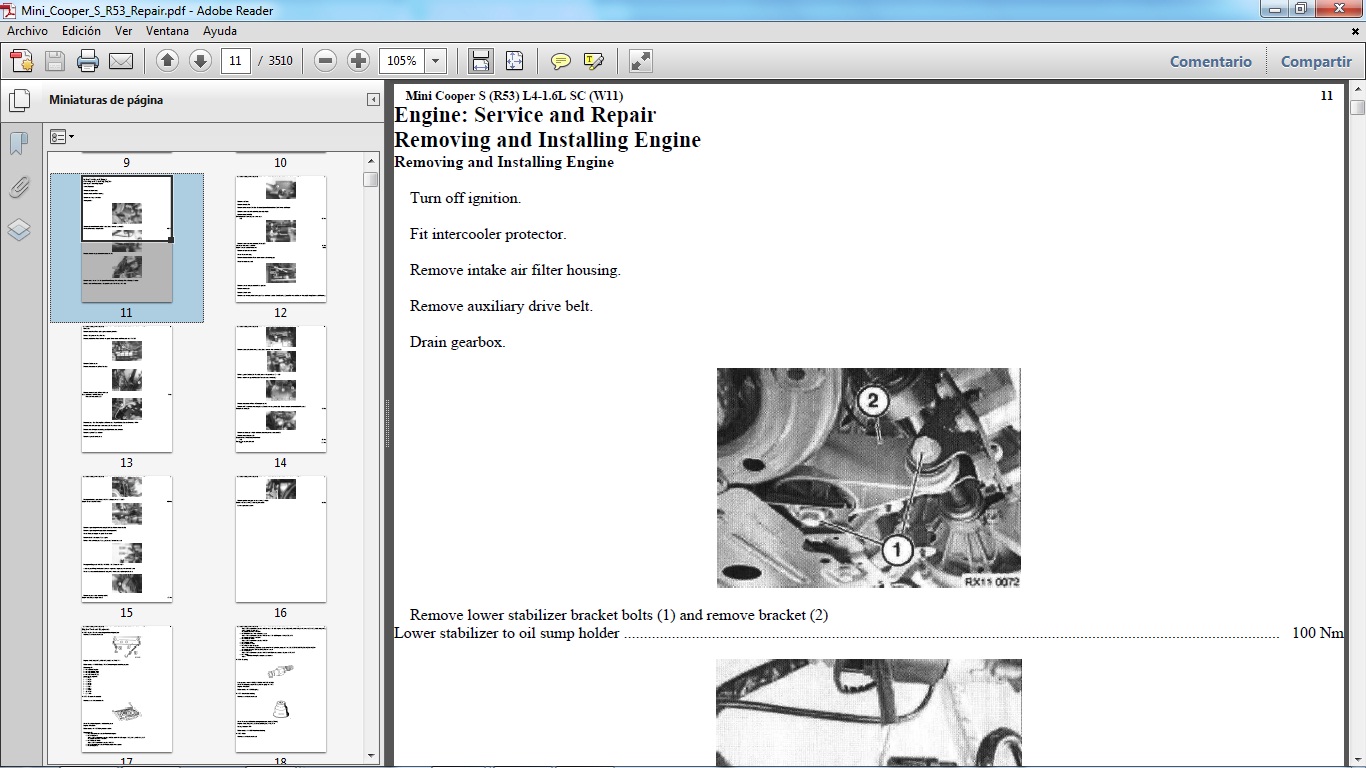Collapse the Miniaturas de página panel
Image resolution: width=1366 pixels, height=768 pixels.
point(373,100)
